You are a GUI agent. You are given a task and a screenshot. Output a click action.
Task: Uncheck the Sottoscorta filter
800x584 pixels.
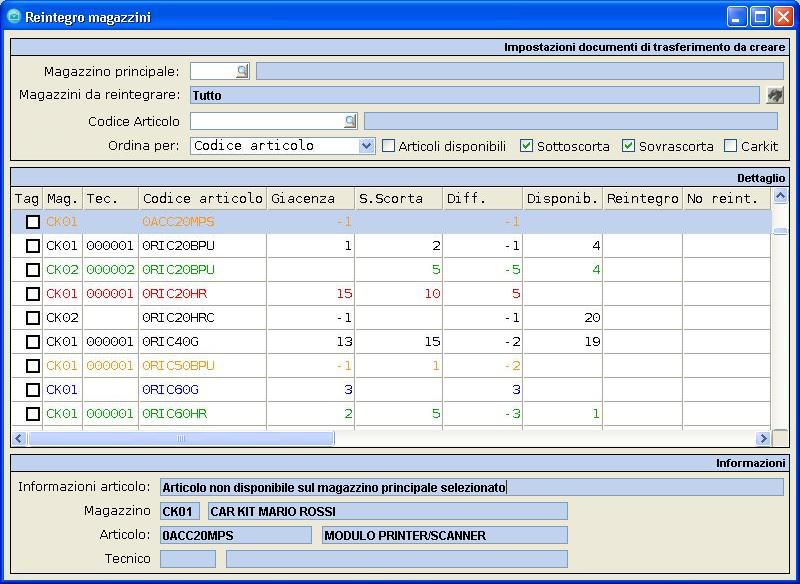point(526,146)
